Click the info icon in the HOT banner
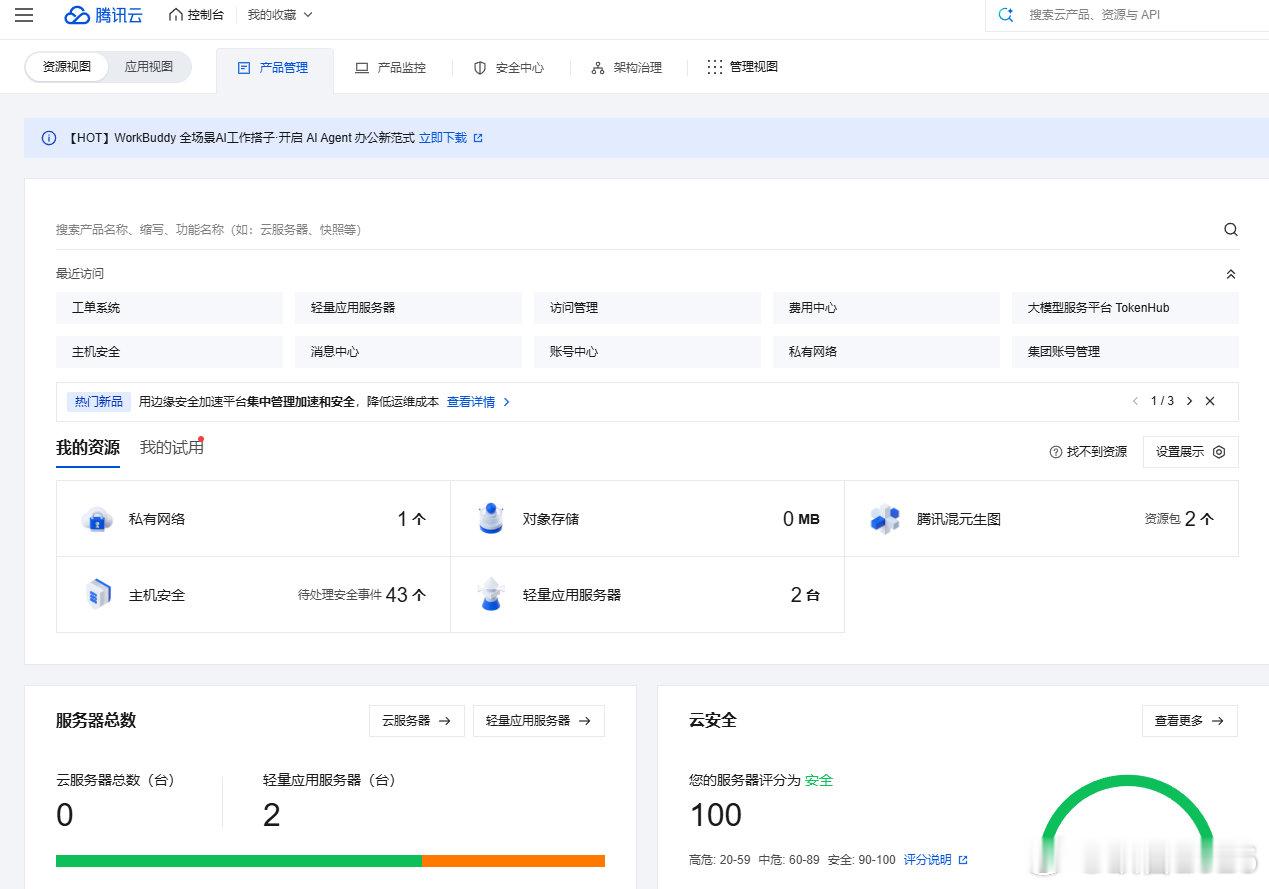This screenshot has height=889, width=1269. [48, 138]
